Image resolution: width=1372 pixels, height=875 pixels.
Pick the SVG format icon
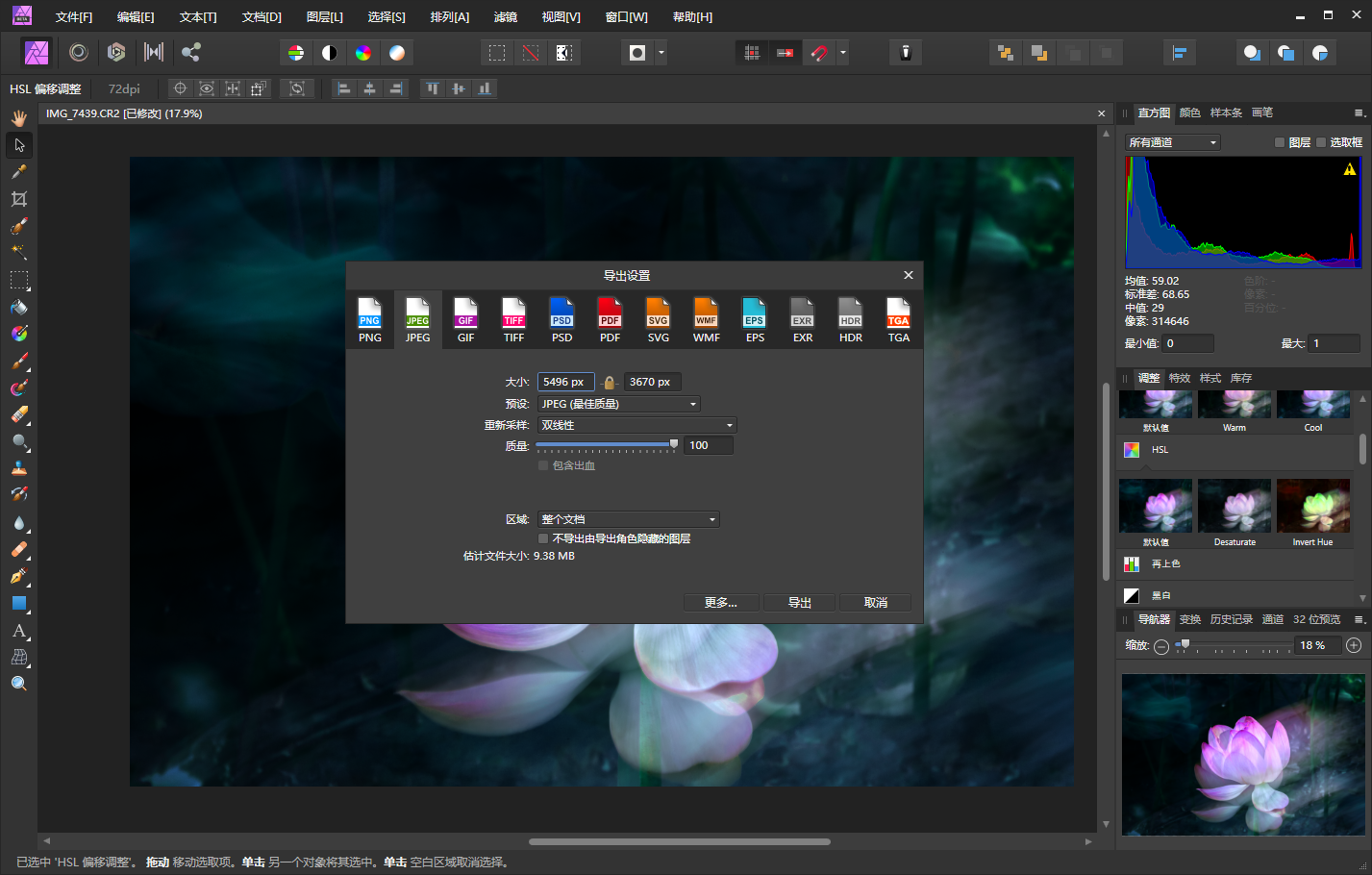click(x=659, y=319)
